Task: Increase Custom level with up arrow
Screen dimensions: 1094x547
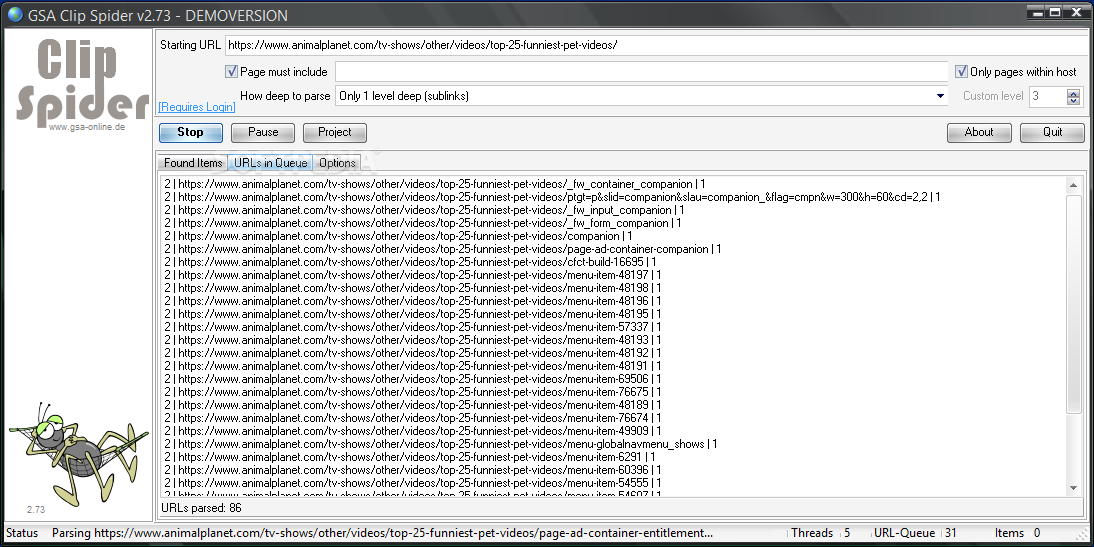Action: 1073,92
